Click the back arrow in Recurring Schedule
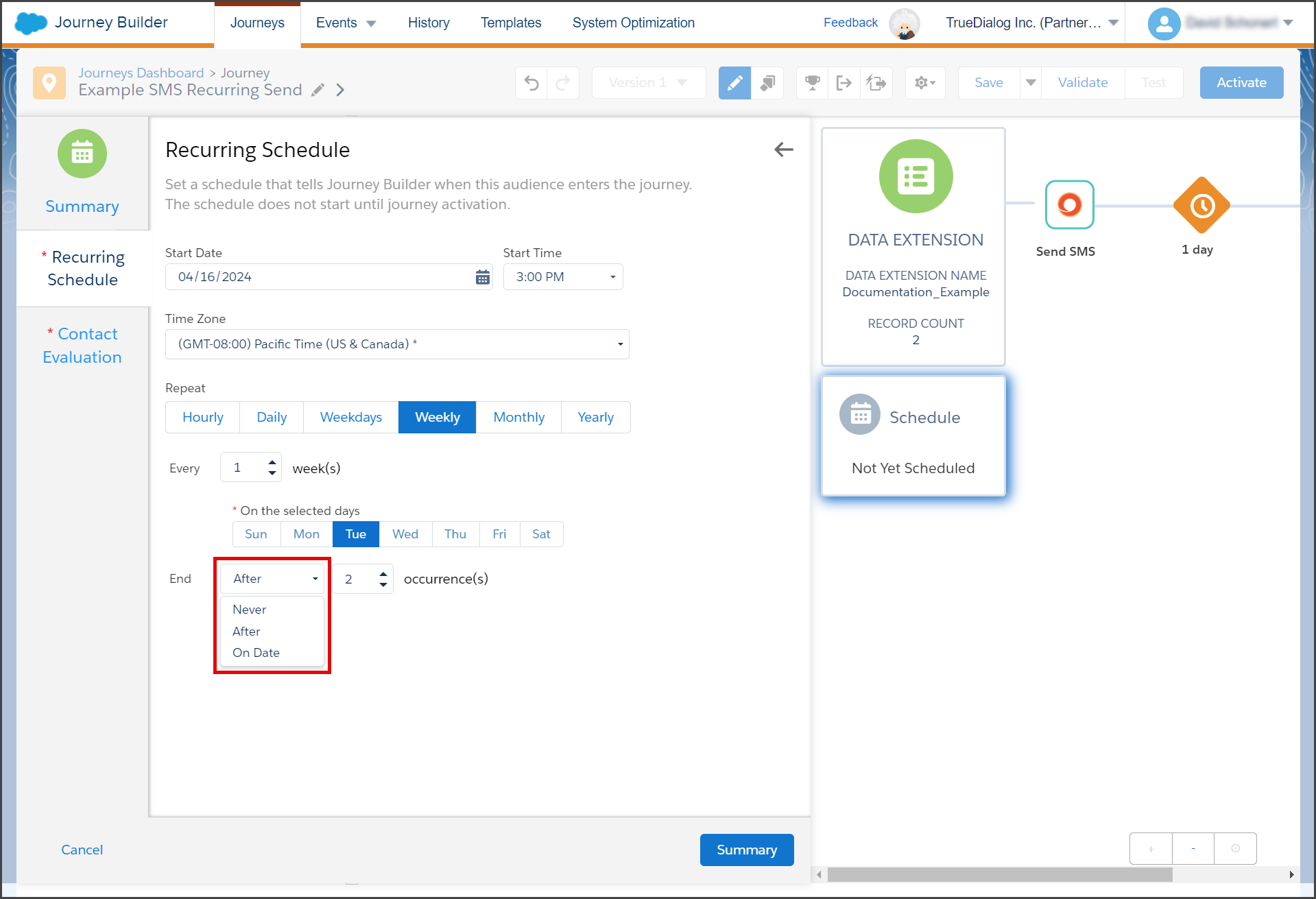Image resolution: width=1316 pixels, height=899 pixels. tap(783, 149)
